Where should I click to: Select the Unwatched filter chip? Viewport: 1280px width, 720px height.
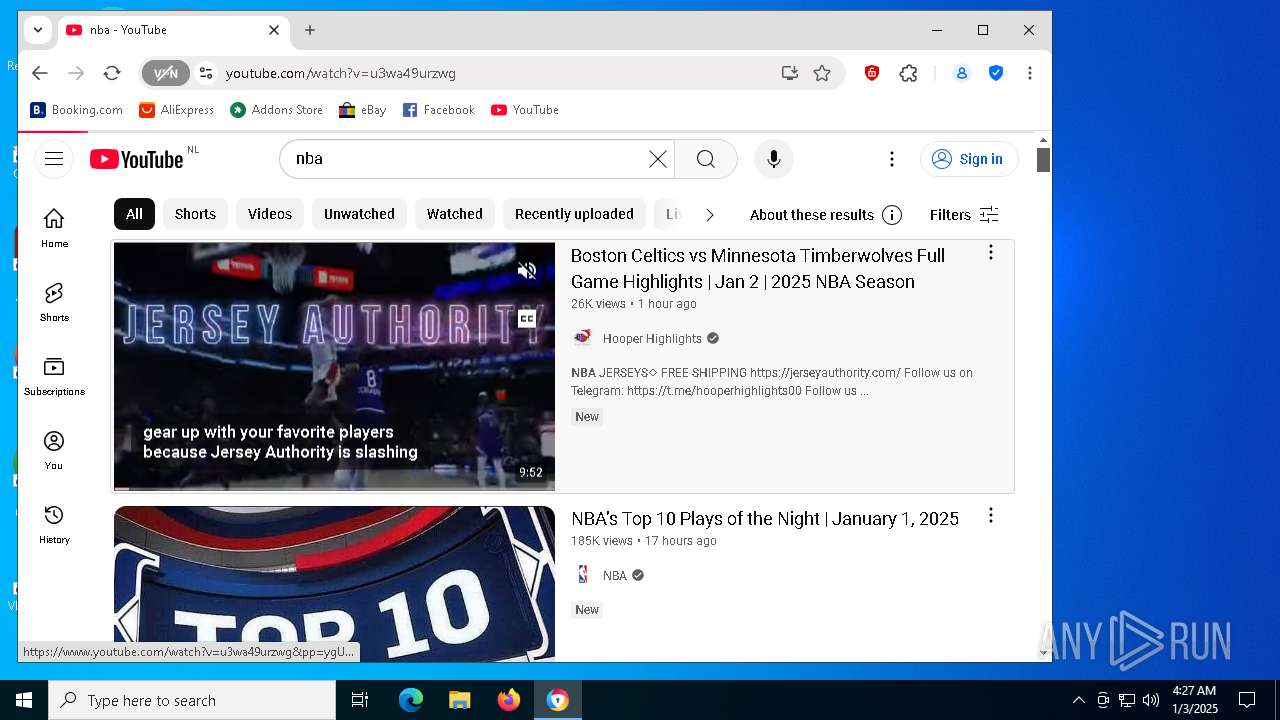point(359,214)
